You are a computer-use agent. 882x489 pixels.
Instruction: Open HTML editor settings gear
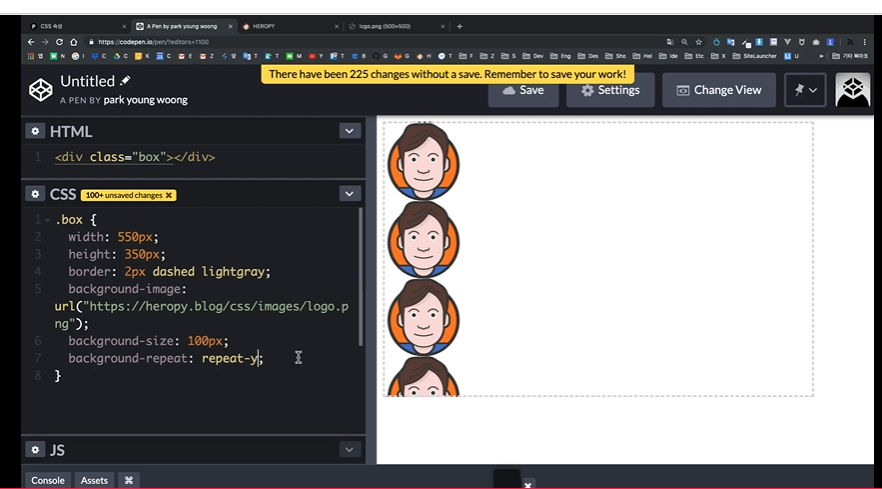(35, 131)
